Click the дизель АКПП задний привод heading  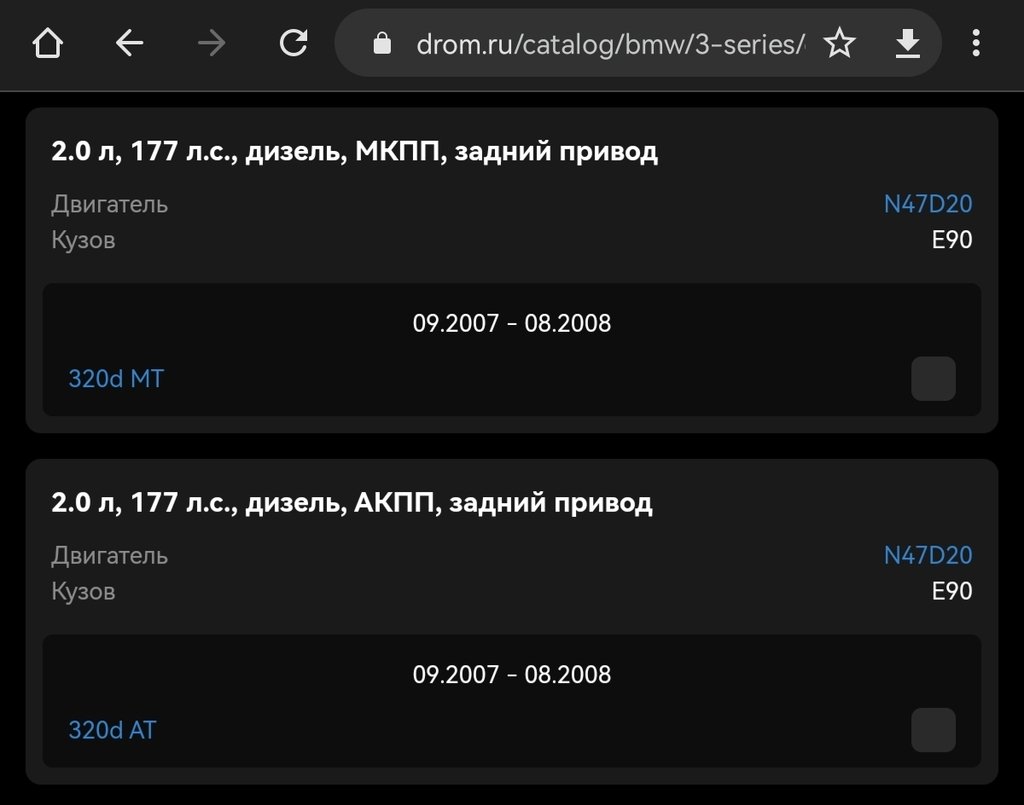click(x=352, y=502)
